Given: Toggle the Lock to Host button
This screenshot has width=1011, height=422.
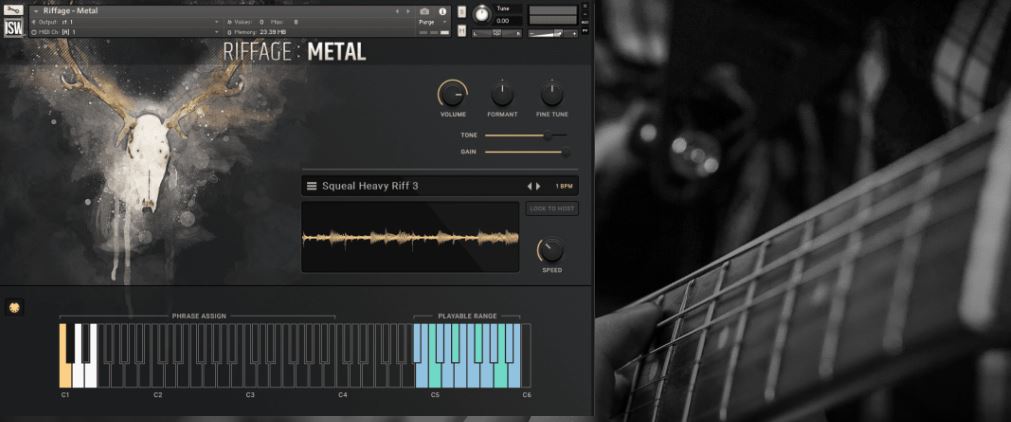Looking at the screenshot, I should click(x=552, y=208).
